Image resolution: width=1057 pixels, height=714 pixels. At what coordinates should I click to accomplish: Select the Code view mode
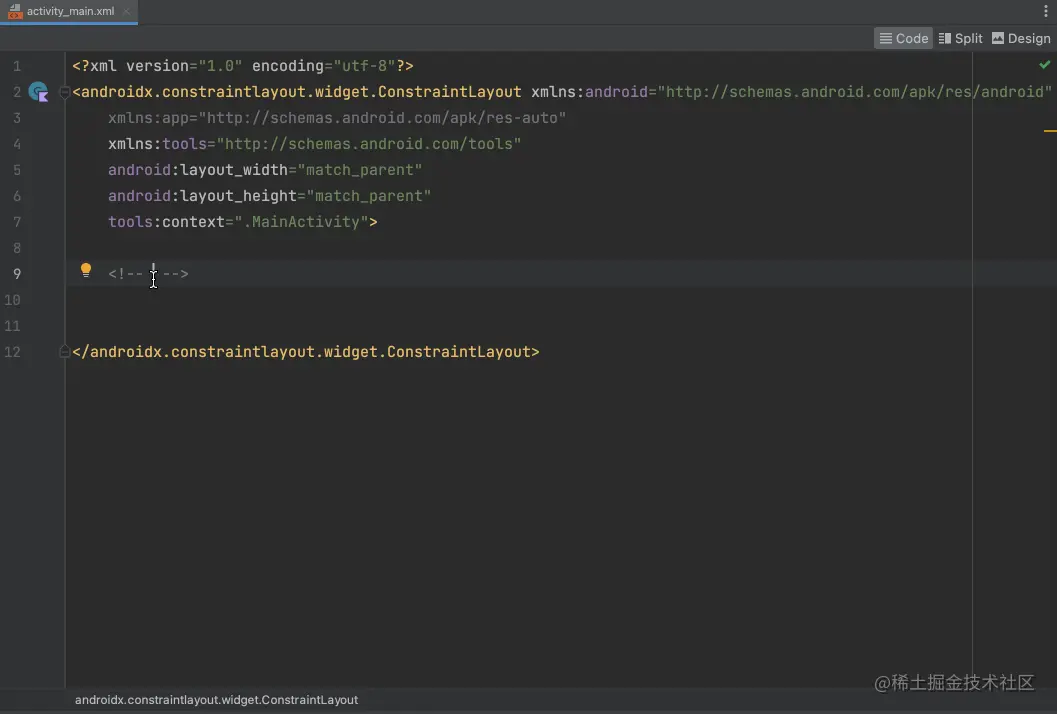point(903,38)
